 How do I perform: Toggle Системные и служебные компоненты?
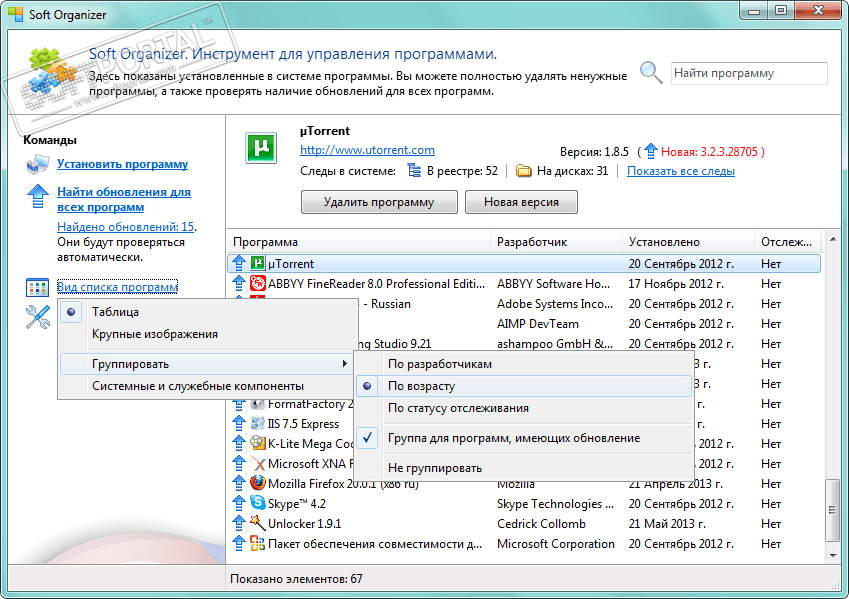(x=208, y=386)
